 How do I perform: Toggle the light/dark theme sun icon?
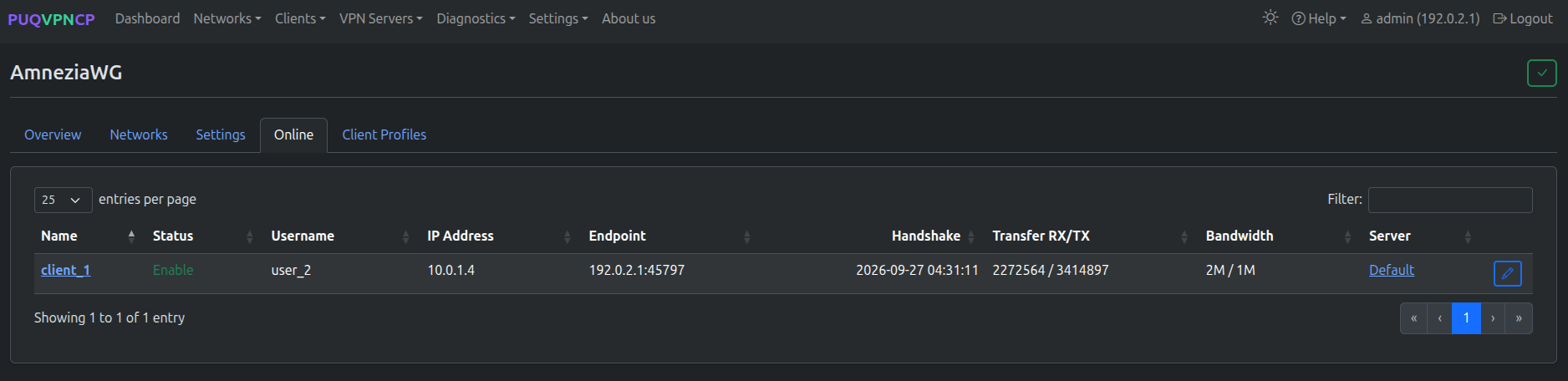[x=1270, y=18]
